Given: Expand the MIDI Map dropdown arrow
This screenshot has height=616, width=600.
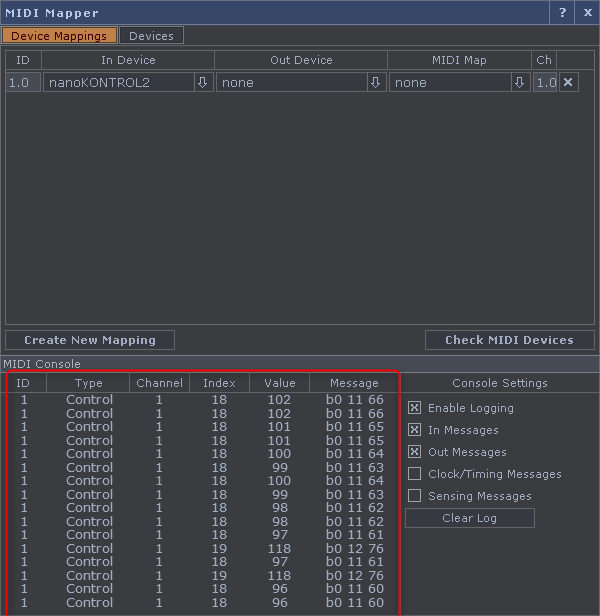Looking at the screenshot, I should click(519, 82).
